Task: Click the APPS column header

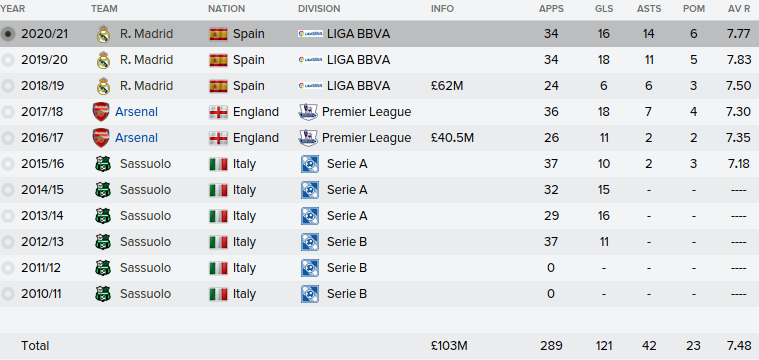Action: pyautogui.click(x=551, y=9)
